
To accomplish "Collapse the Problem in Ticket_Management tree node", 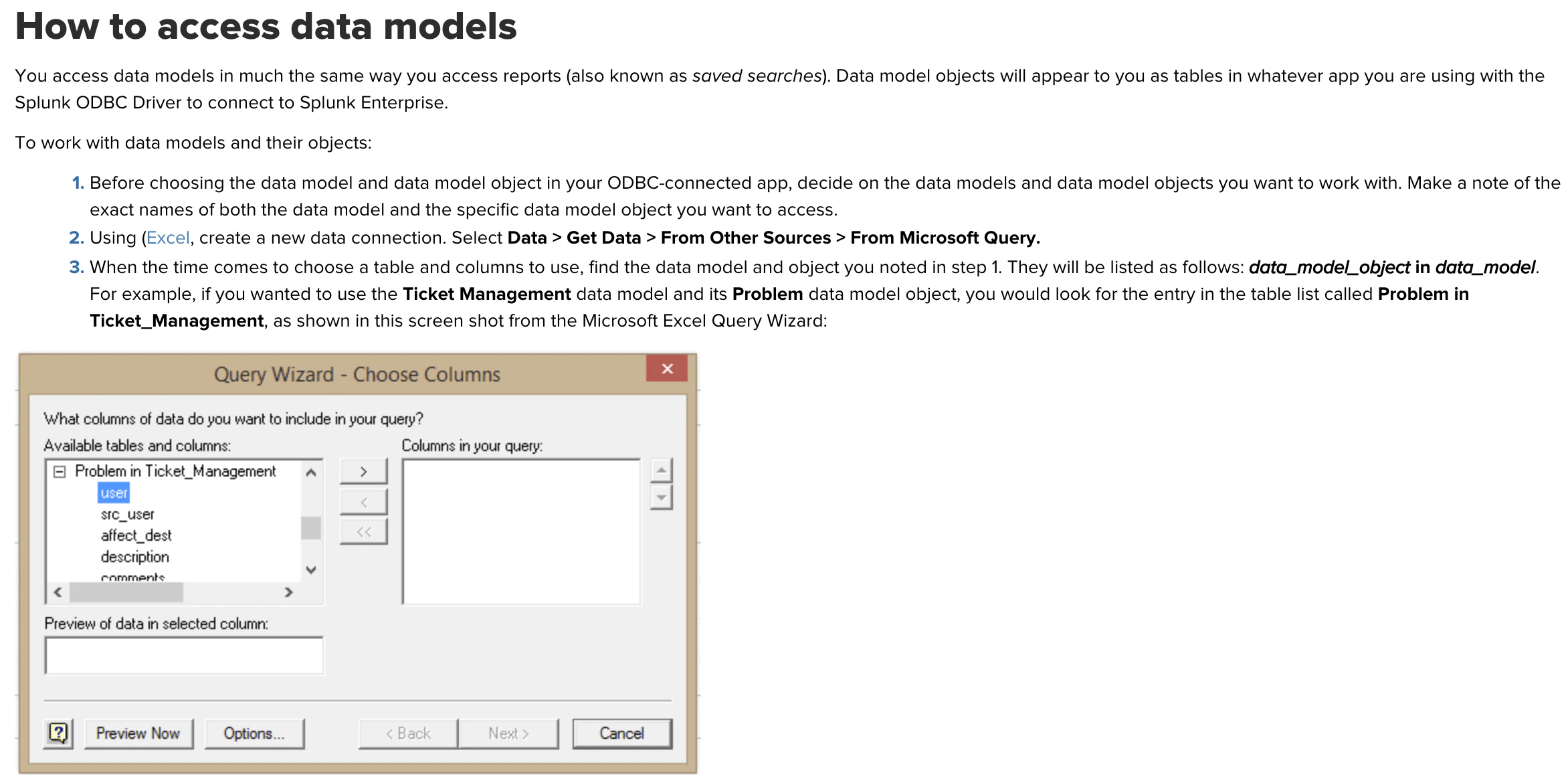I will [x=60, y=472].
